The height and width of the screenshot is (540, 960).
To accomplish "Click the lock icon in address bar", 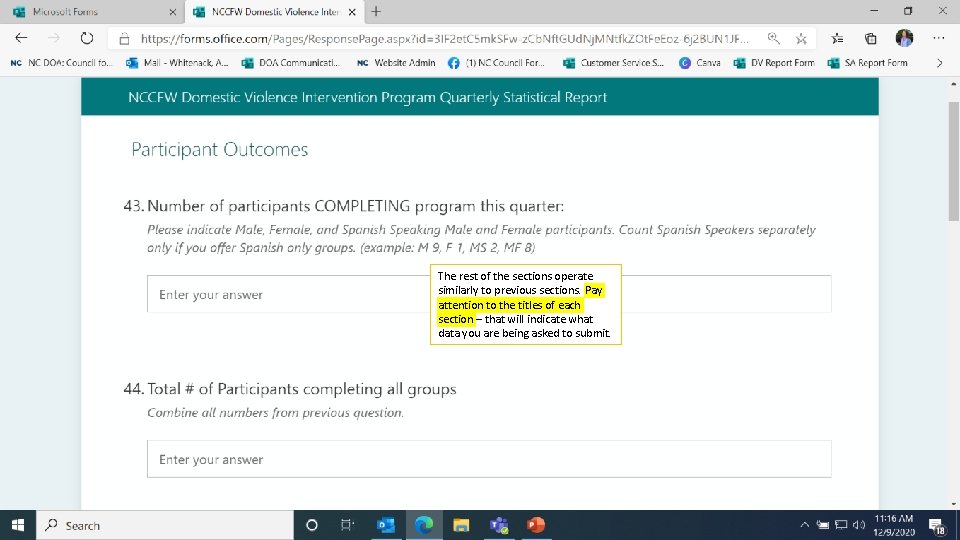I will [124, 39].
